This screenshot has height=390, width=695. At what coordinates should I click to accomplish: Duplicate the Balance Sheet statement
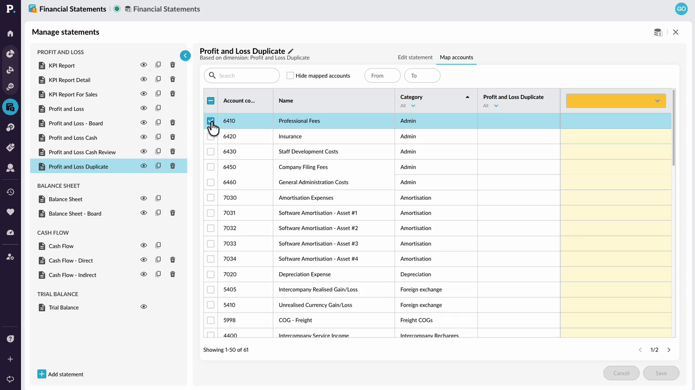coord(158,199)
